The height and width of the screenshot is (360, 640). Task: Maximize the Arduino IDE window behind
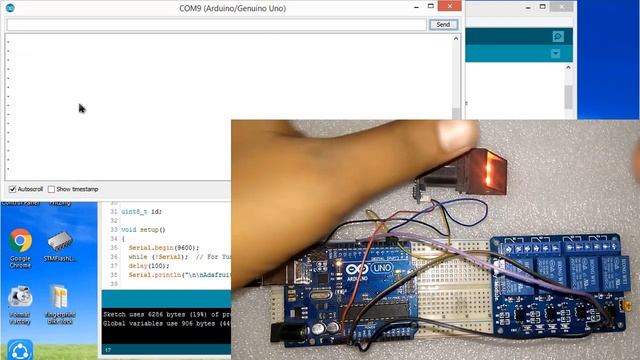pos(542,7)
